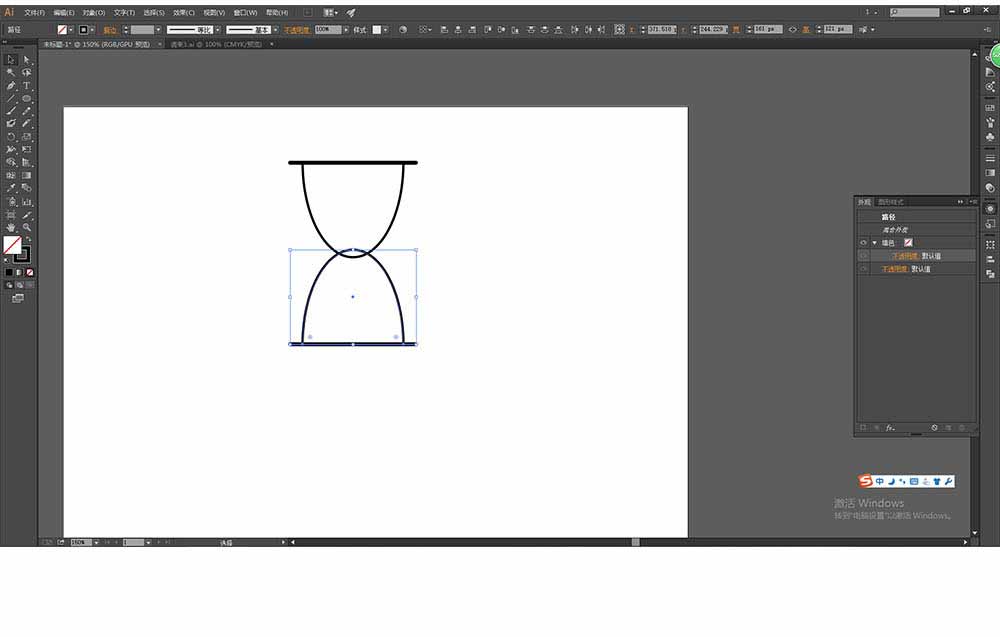Image resolution: width=1000 pixels, height=637 pixels.
Task: Click the width value input field
Action: coord(768,29)
